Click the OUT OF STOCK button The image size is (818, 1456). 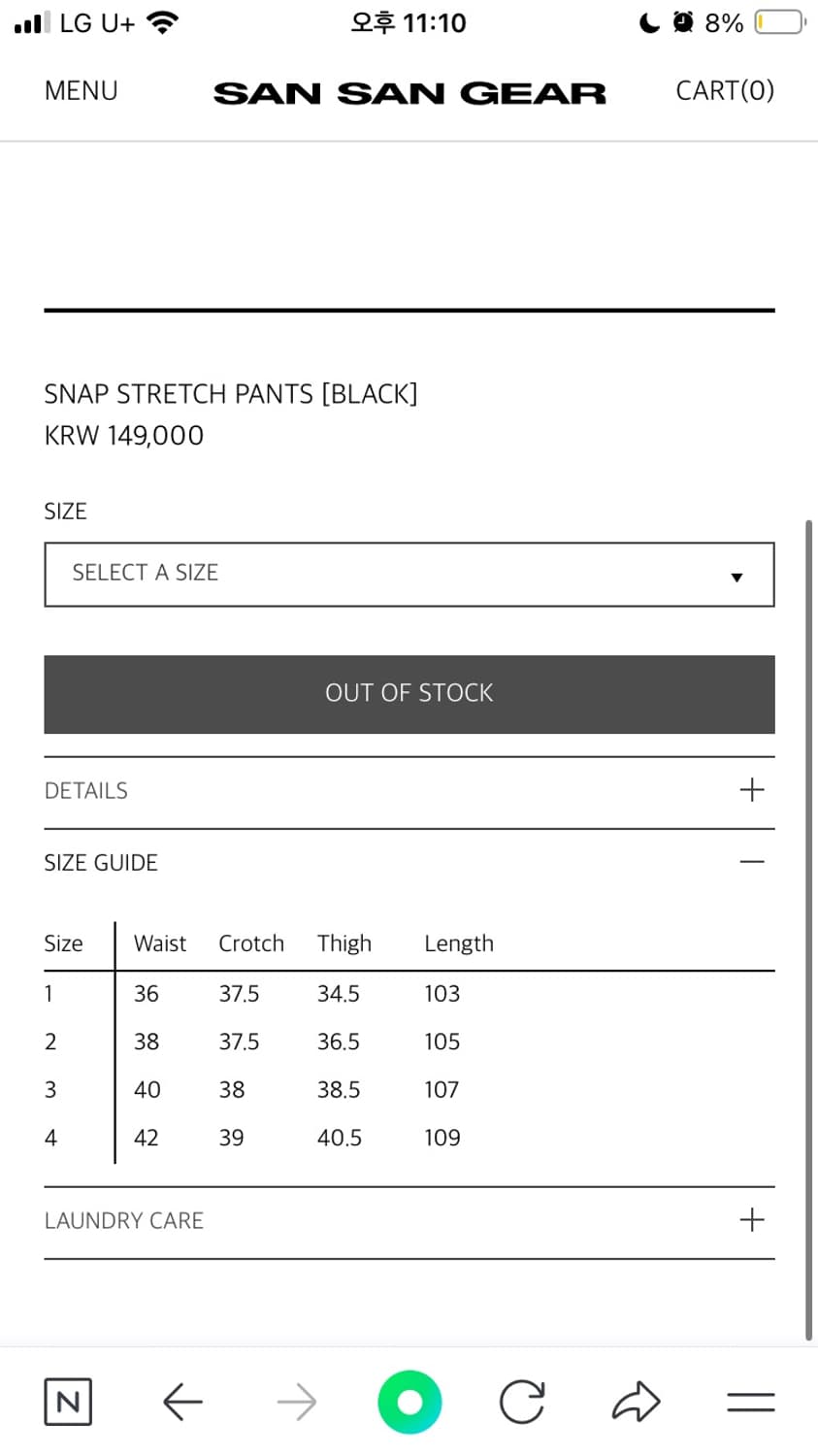coord(409,694)
